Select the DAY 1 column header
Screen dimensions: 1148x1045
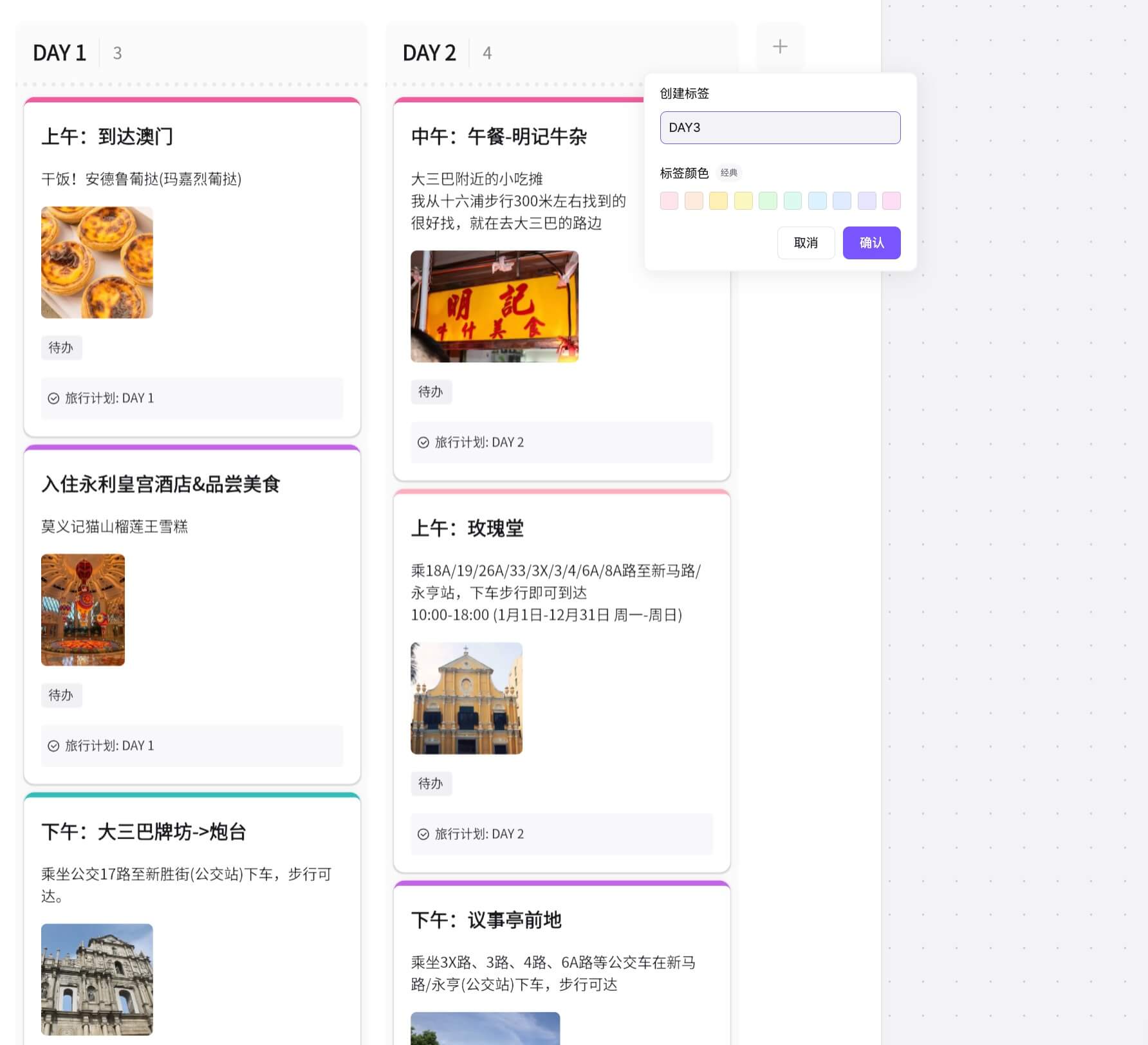(59, 53)
